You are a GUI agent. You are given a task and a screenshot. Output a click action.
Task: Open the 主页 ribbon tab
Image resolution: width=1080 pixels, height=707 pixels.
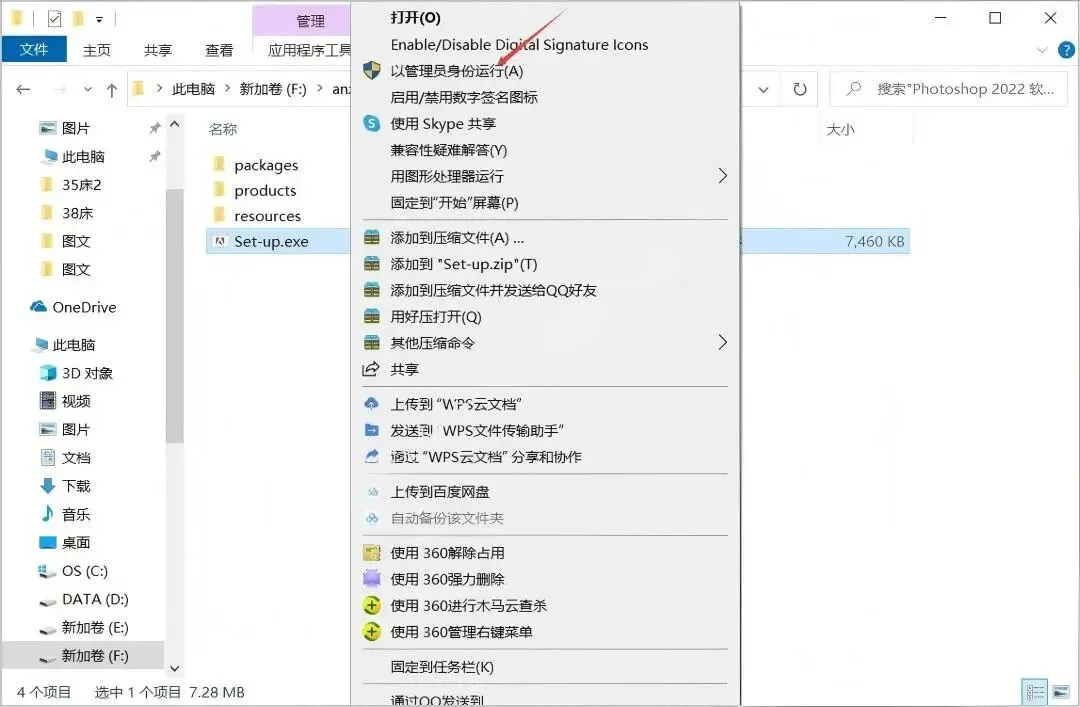click(x=96, y=50)
